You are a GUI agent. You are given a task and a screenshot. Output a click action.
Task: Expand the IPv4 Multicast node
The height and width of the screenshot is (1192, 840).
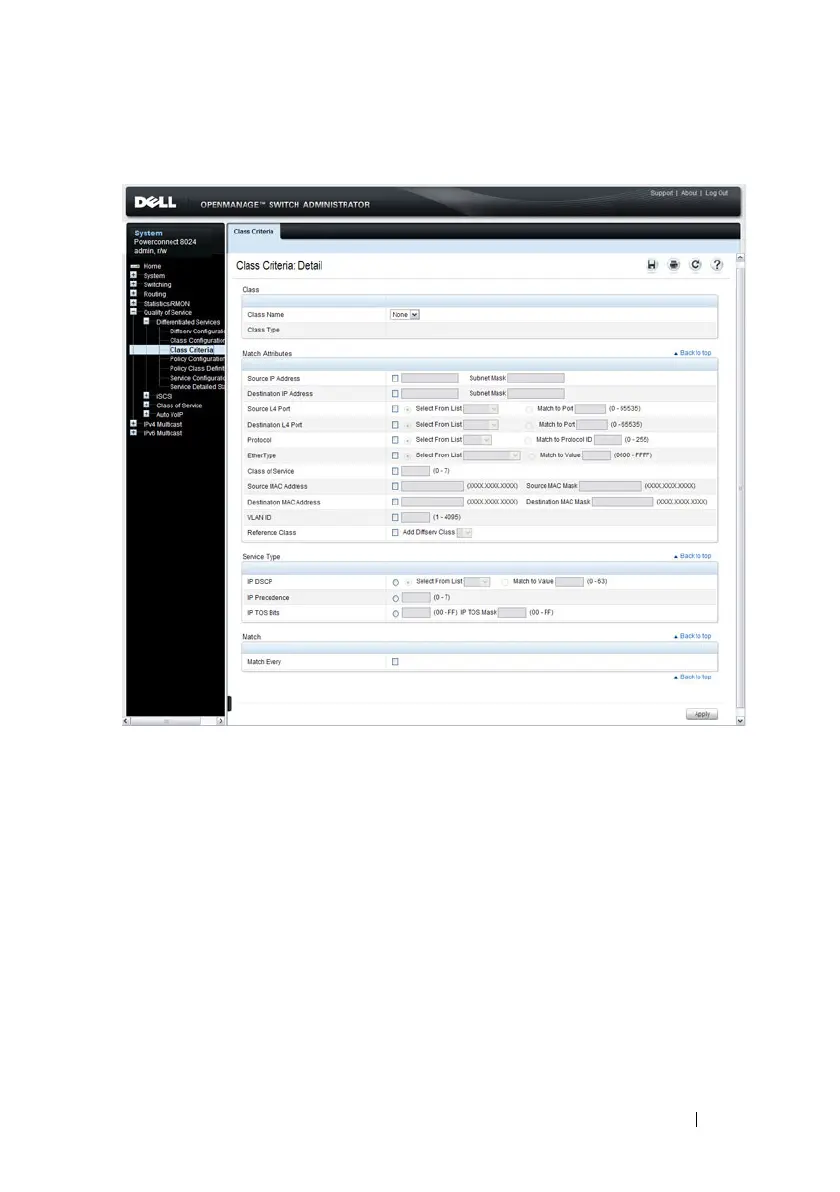pyautogui.click(x=133, y=423)
